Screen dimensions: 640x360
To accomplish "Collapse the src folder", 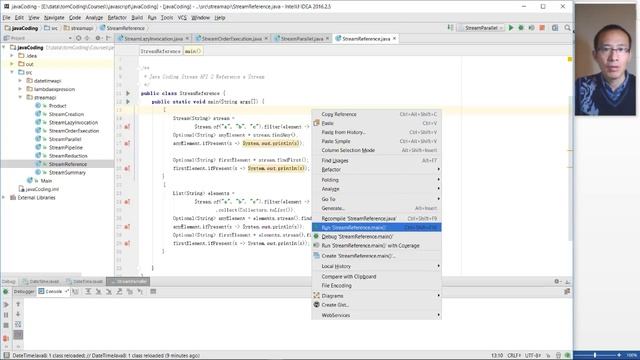I will tap(12, 72).
